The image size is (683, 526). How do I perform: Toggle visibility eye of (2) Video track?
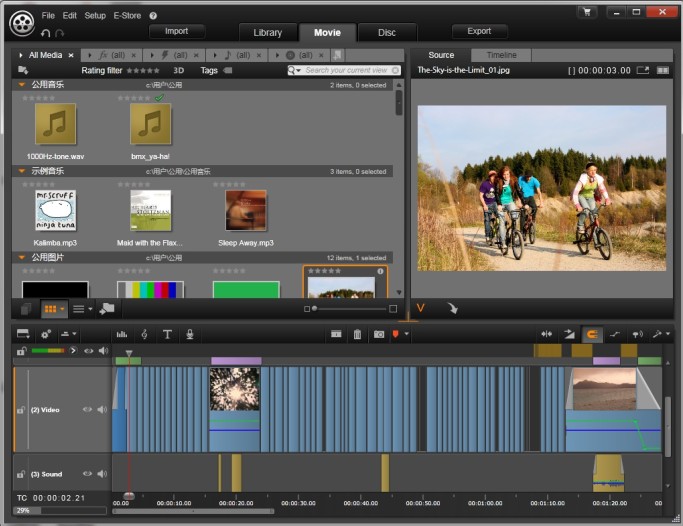point(87,409)
